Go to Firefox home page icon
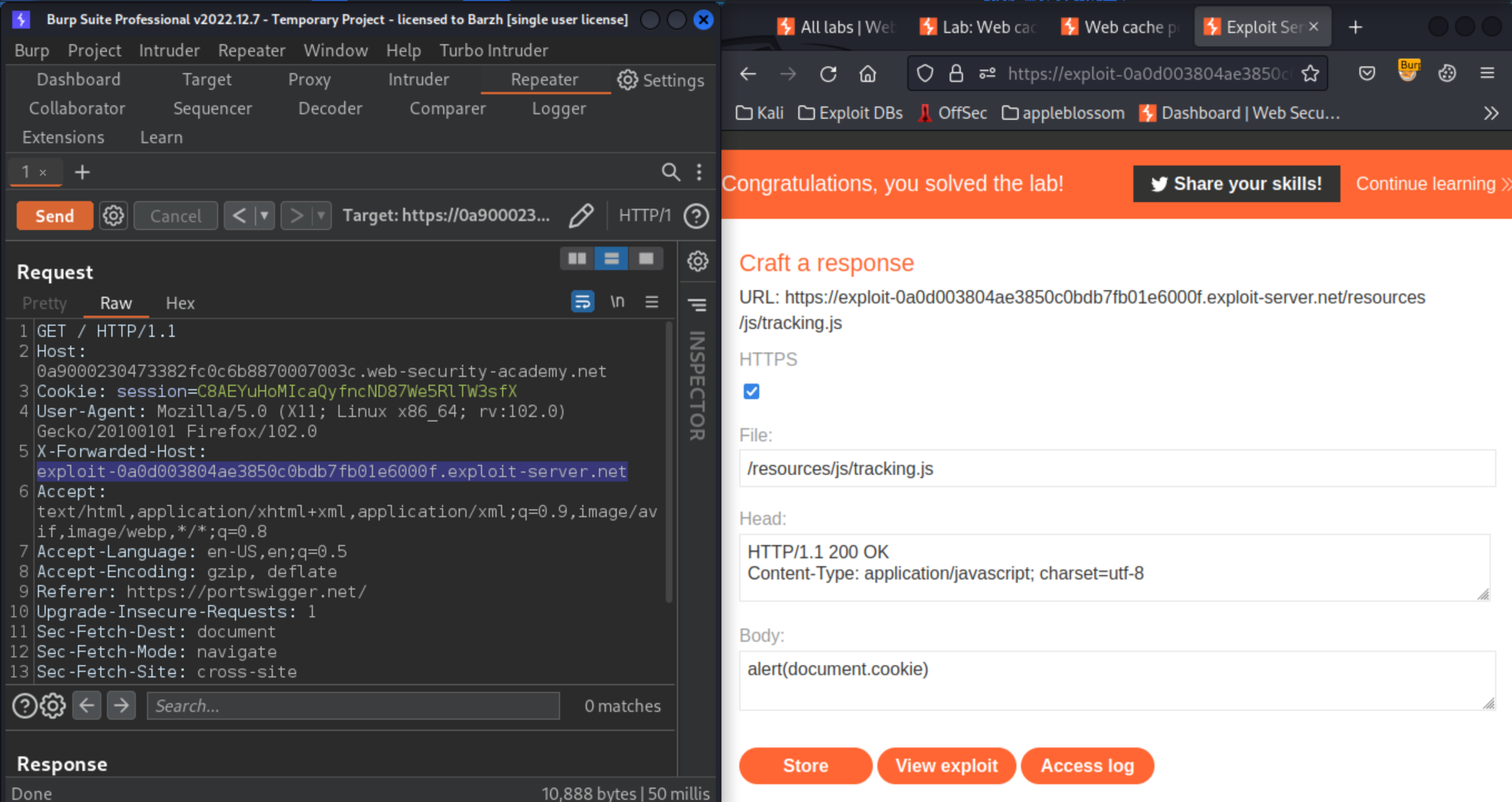 (x=868, y=74)
